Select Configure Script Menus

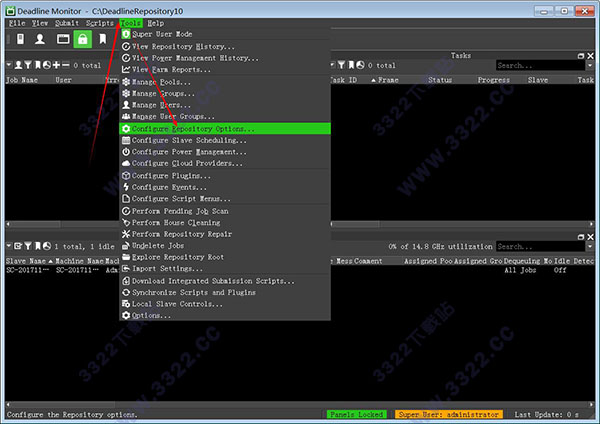[225, 199]
